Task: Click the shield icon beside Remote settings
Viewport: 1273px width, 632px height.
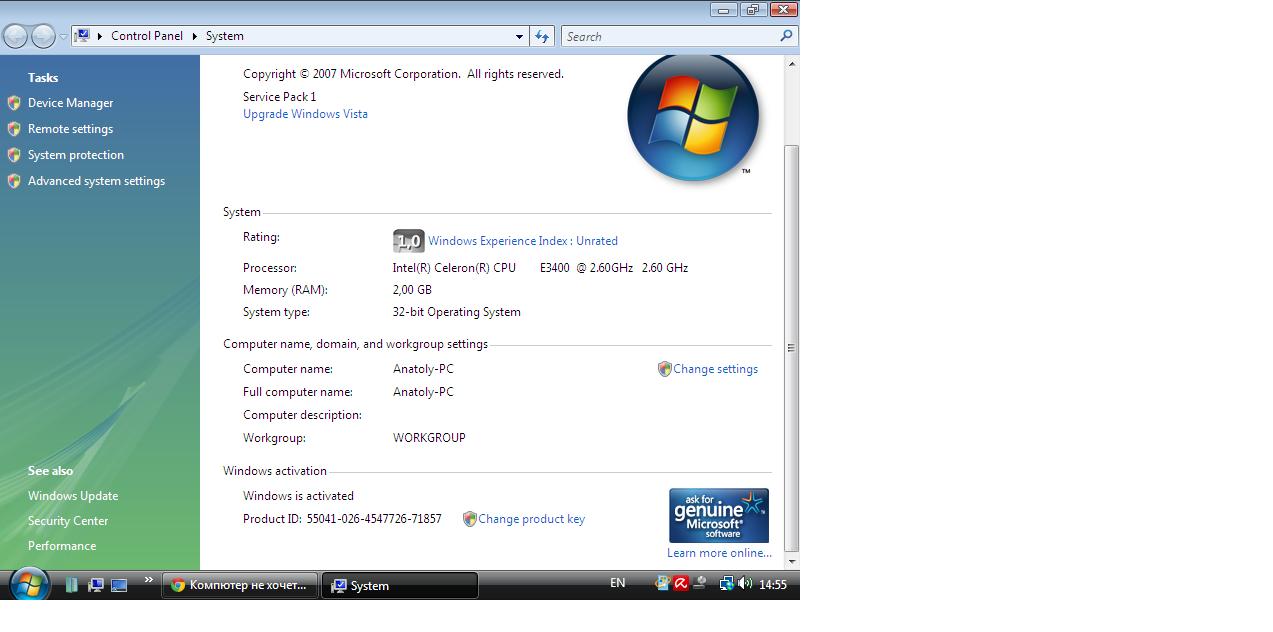Action: [14, 129]
